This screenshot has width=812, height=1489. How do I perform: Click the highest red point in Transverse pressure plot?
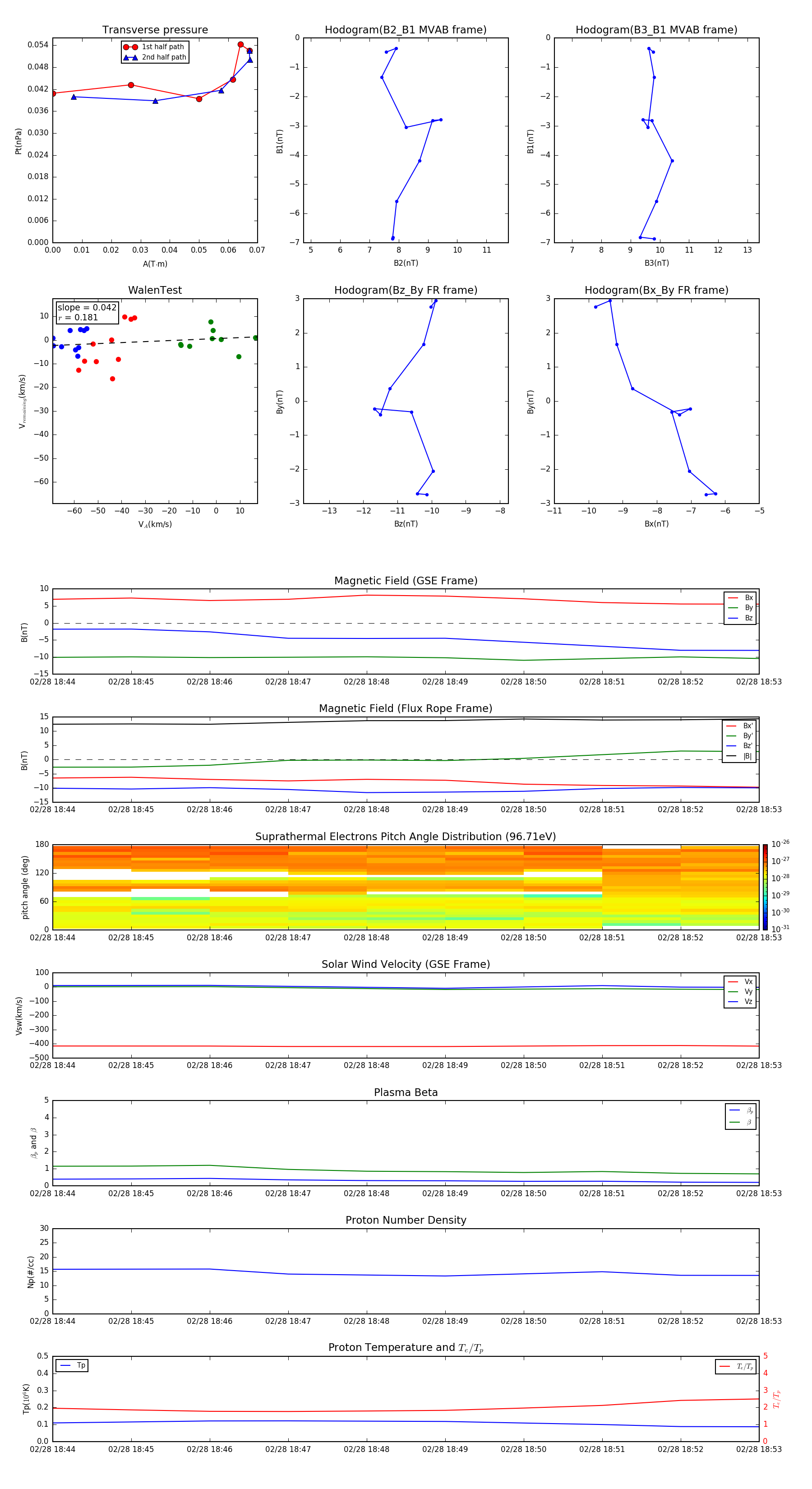(x=240, y=45)
